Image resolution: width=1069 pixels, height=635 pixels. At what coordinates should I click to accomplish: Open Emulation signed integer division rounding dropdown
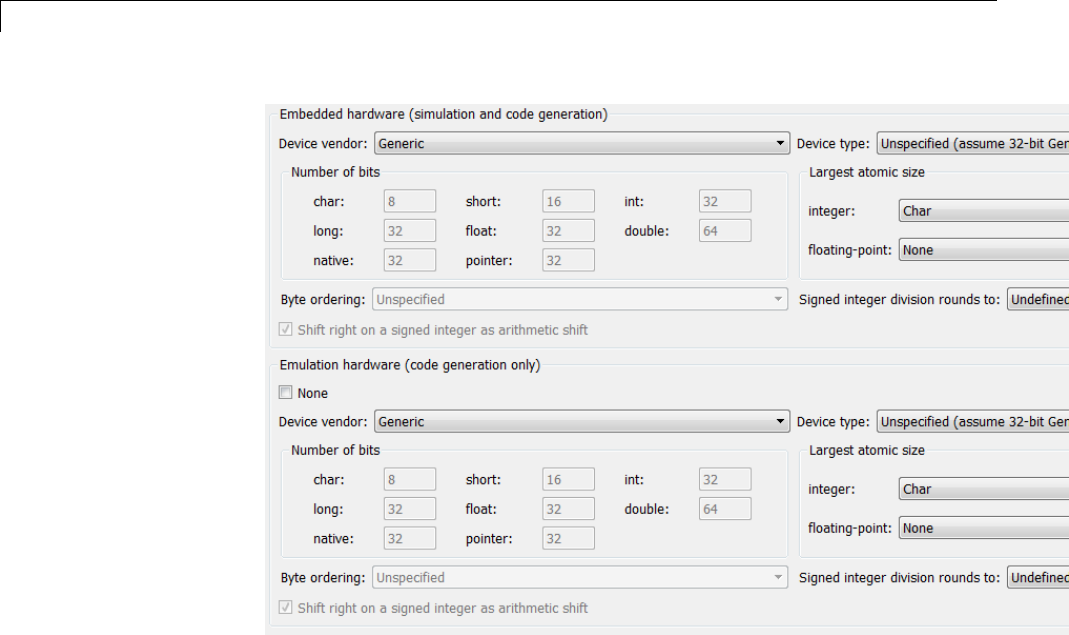click(x=1036, y=578)
